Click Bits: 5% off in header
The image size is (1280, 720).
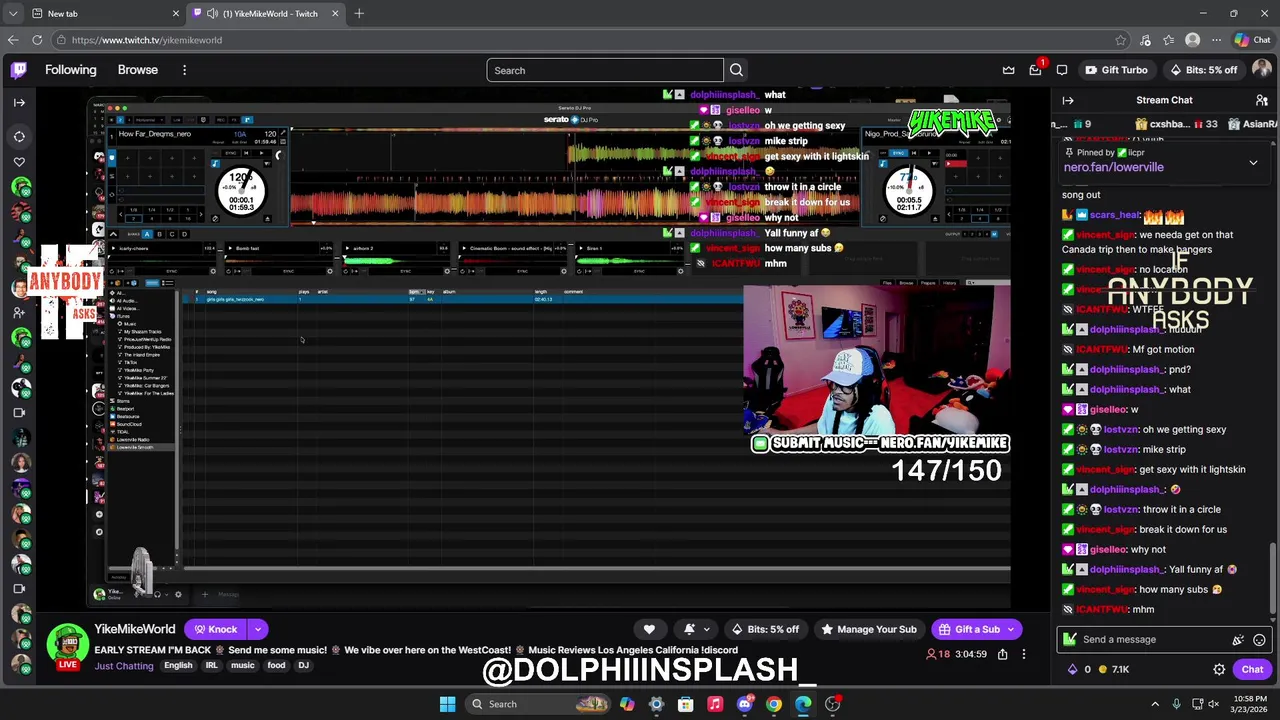pos(1204,70)
